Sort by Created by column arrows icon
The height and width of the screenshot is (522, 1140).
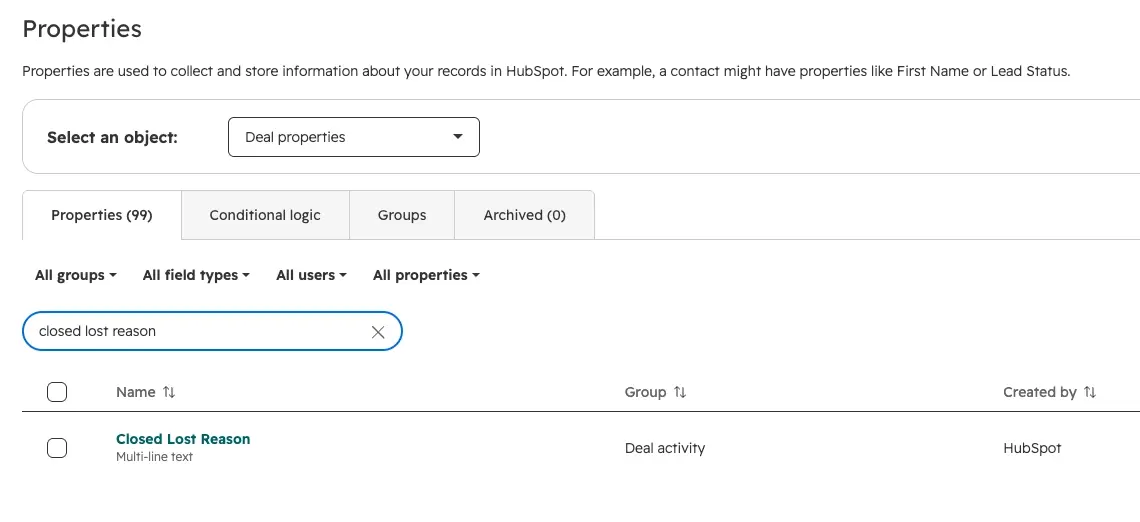(1090, 393)
